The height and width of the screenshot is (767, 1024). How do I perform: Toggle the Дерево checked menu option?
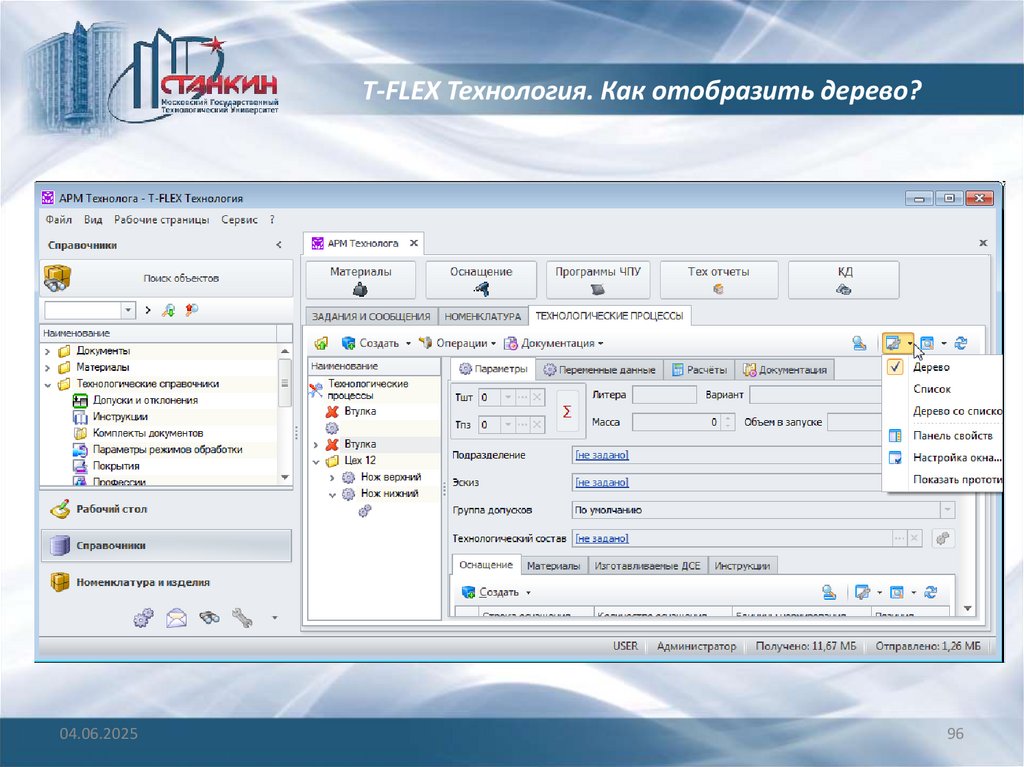point(942,367)
